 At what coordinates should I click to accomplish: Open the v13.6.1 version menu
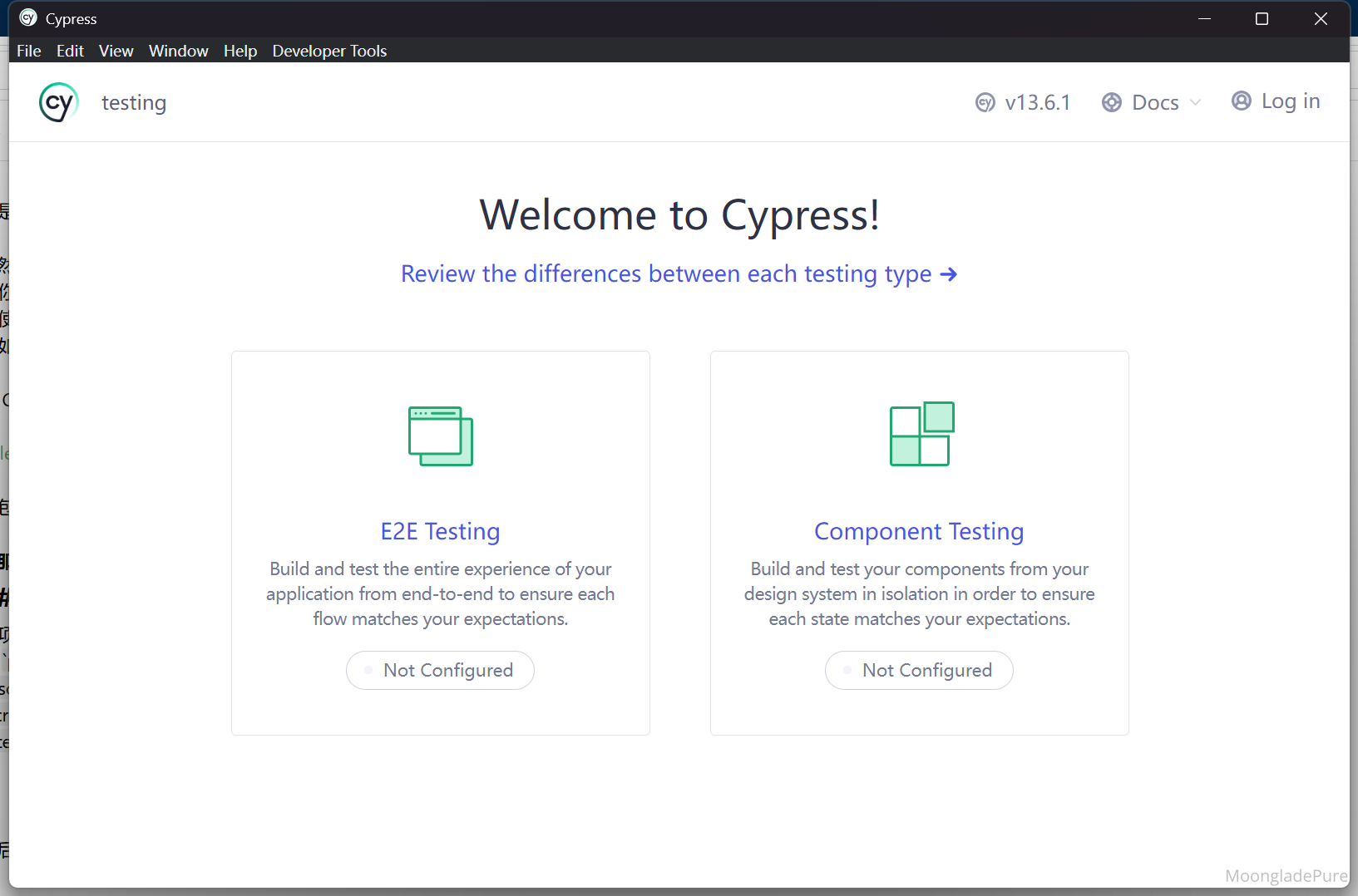coord(1037,102)
